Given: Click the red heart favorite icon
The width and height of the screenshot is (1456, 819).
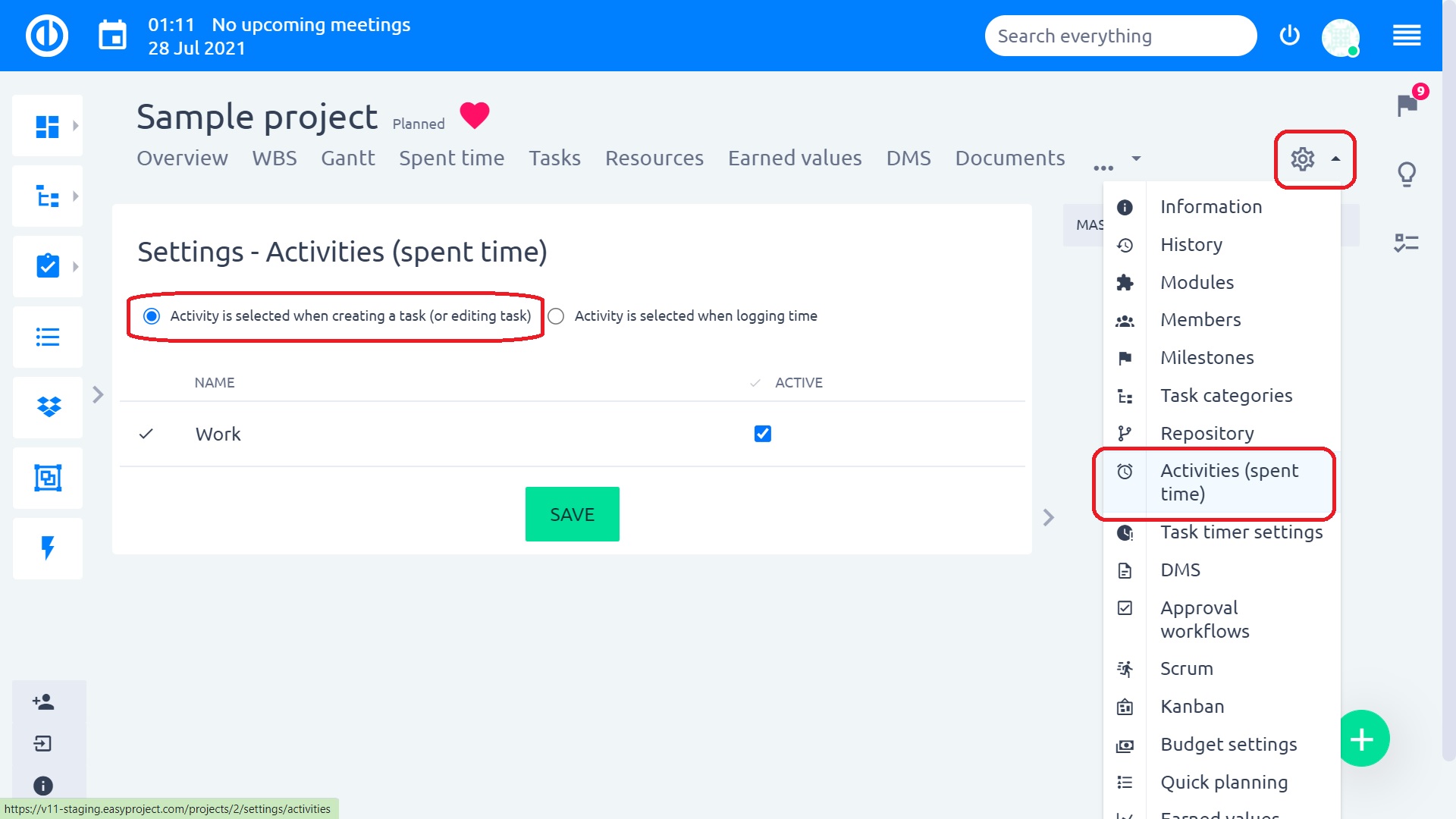Looking at the screenshot, I should click(x=475, y=116).
